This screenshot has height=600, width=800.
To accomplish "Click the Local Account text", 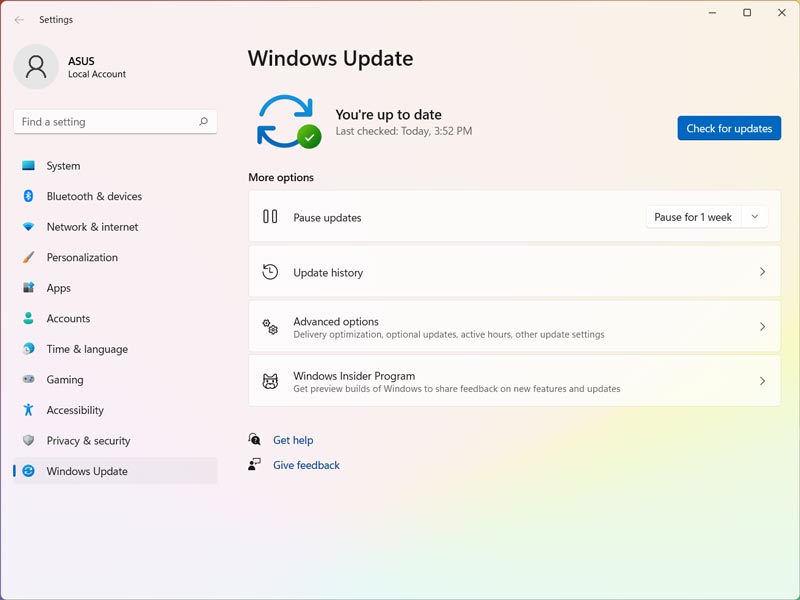I will click(x=97, y=74).
